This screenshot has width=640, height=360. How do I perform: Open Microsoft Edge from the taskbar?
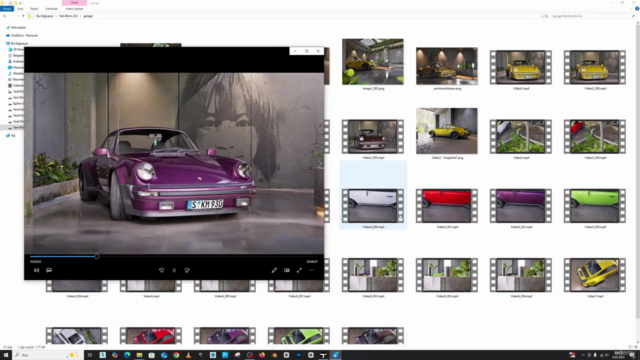(x=127, y=355)
